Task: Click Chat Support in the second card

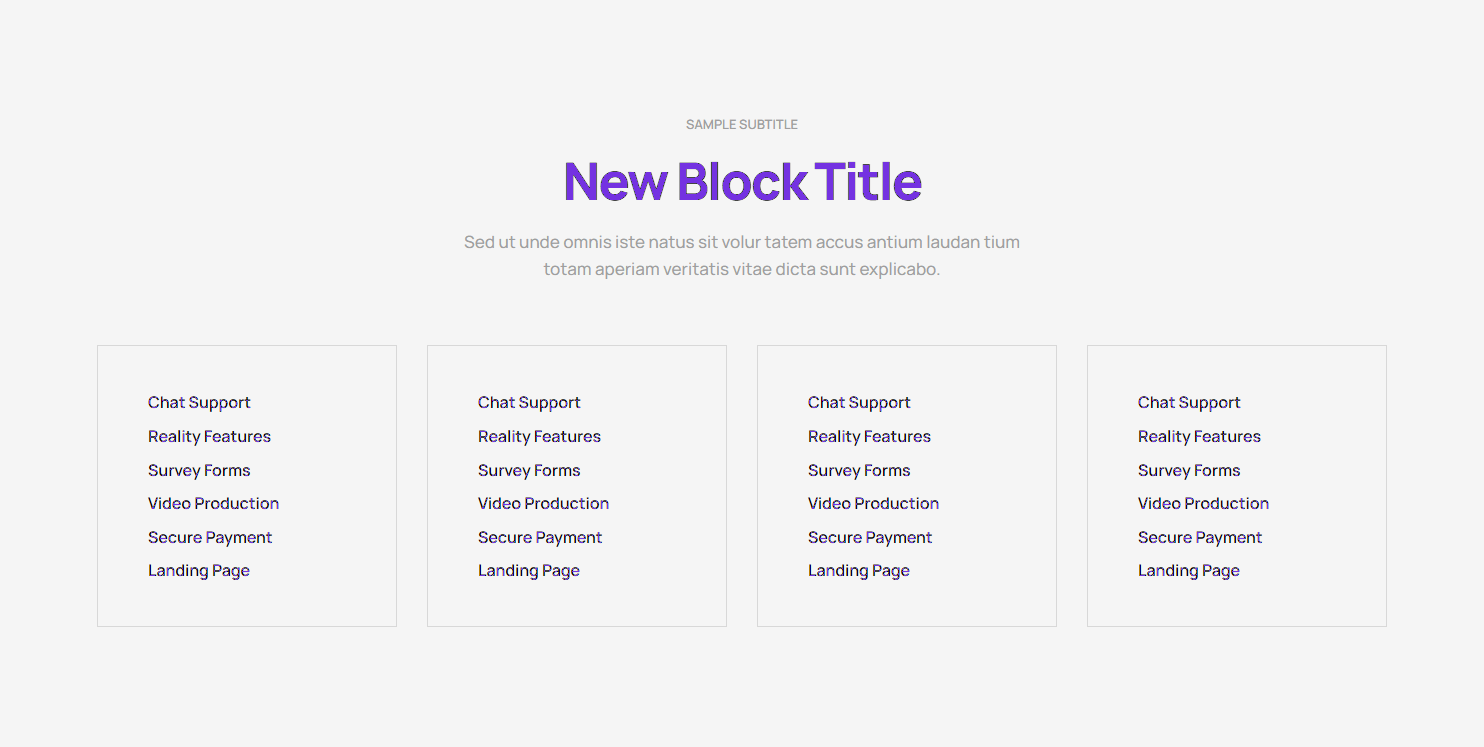Action: tap(529, 403)
